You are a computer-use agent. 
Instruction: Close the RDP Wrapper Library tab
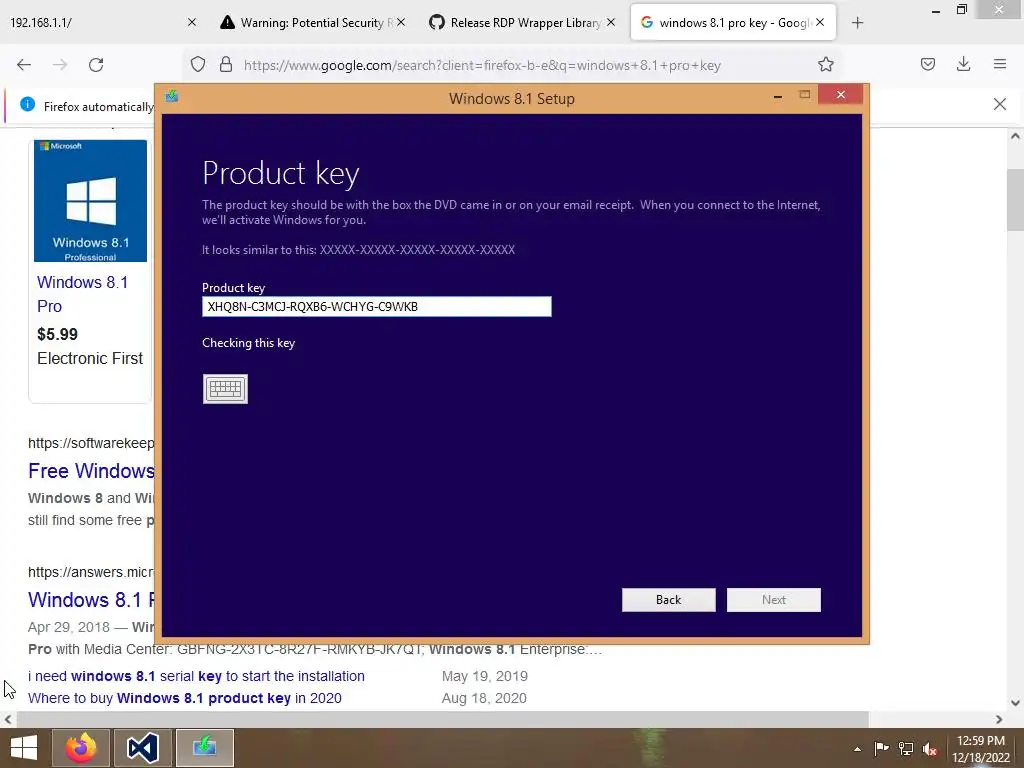[x=611, y=22]
